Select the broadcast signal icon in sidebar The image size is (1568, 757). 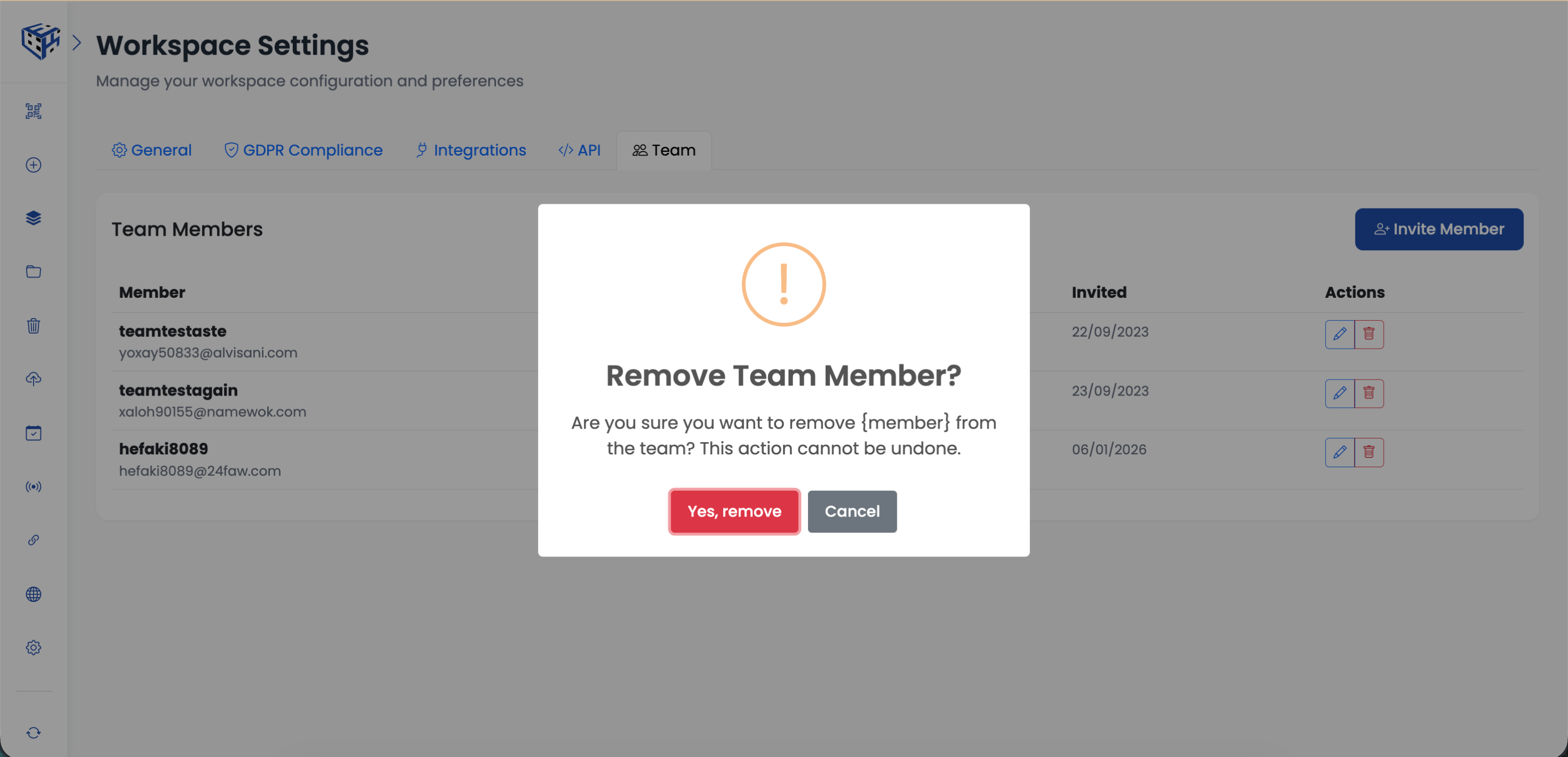[x=34, y=486]
